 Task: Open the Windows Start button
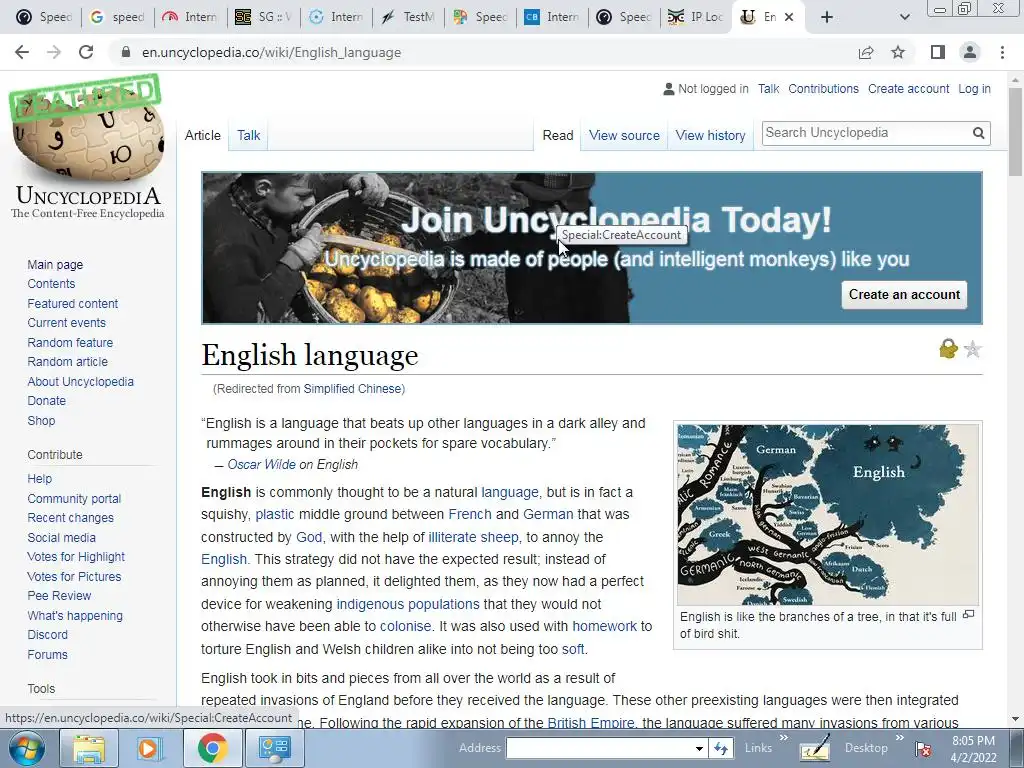27,748
